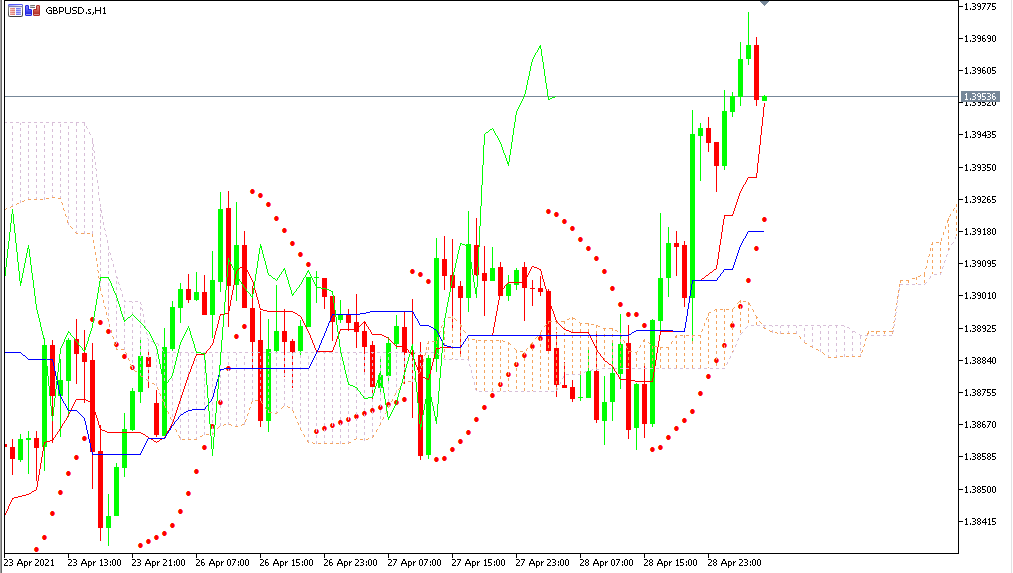This screenshot has width=1013, height=573.
Task: Click the 27 Apr 15:00 time label
Action: coord(478,563)
